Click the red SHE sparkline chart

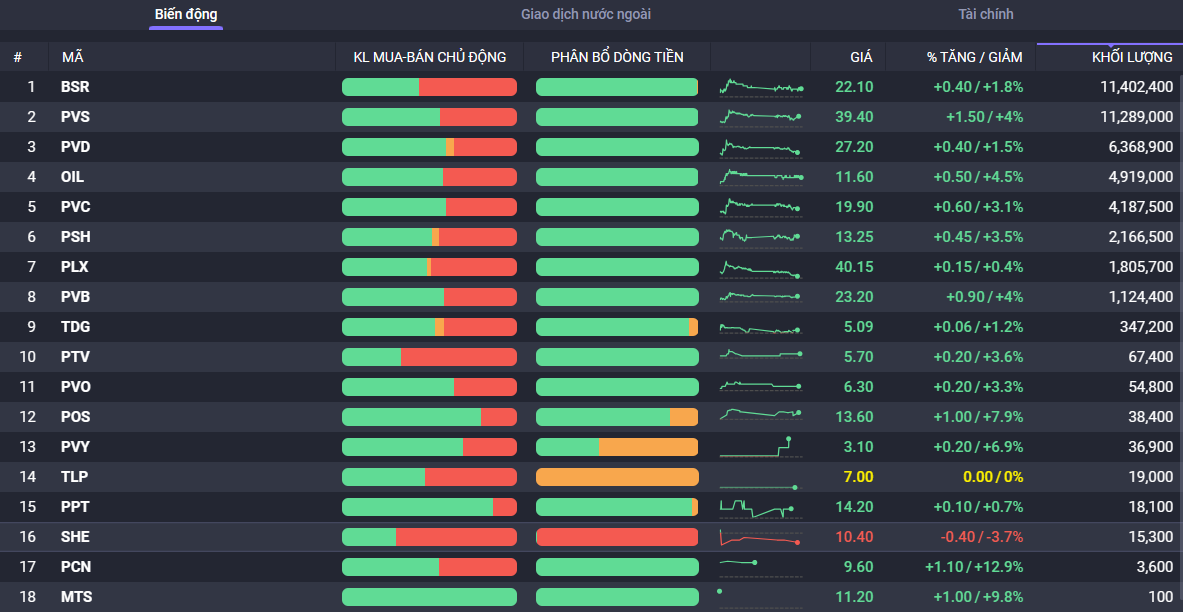(760, 538)
